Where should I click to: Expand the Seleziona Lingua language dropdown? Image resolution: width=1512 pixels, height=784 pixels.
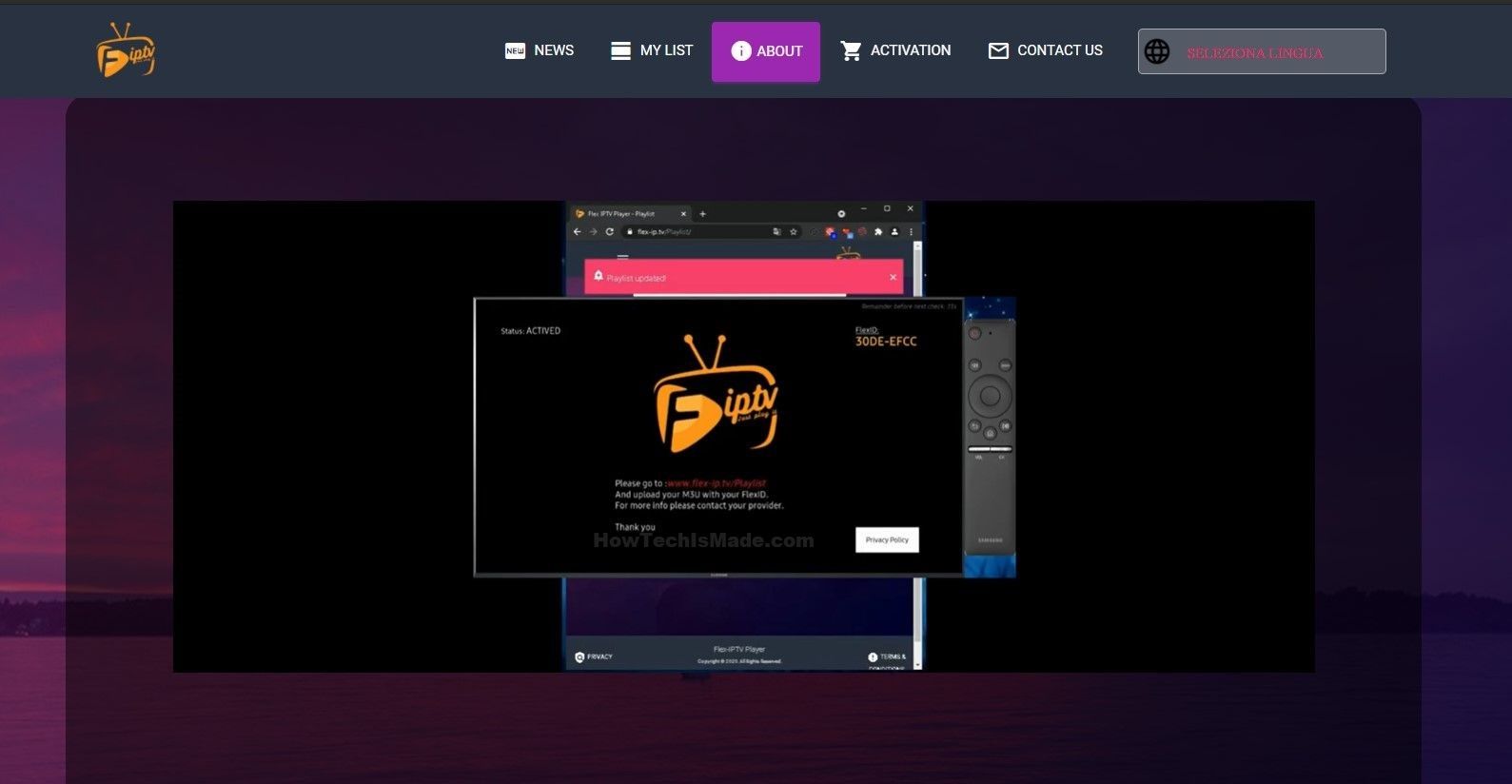[x=1262, y=51]
